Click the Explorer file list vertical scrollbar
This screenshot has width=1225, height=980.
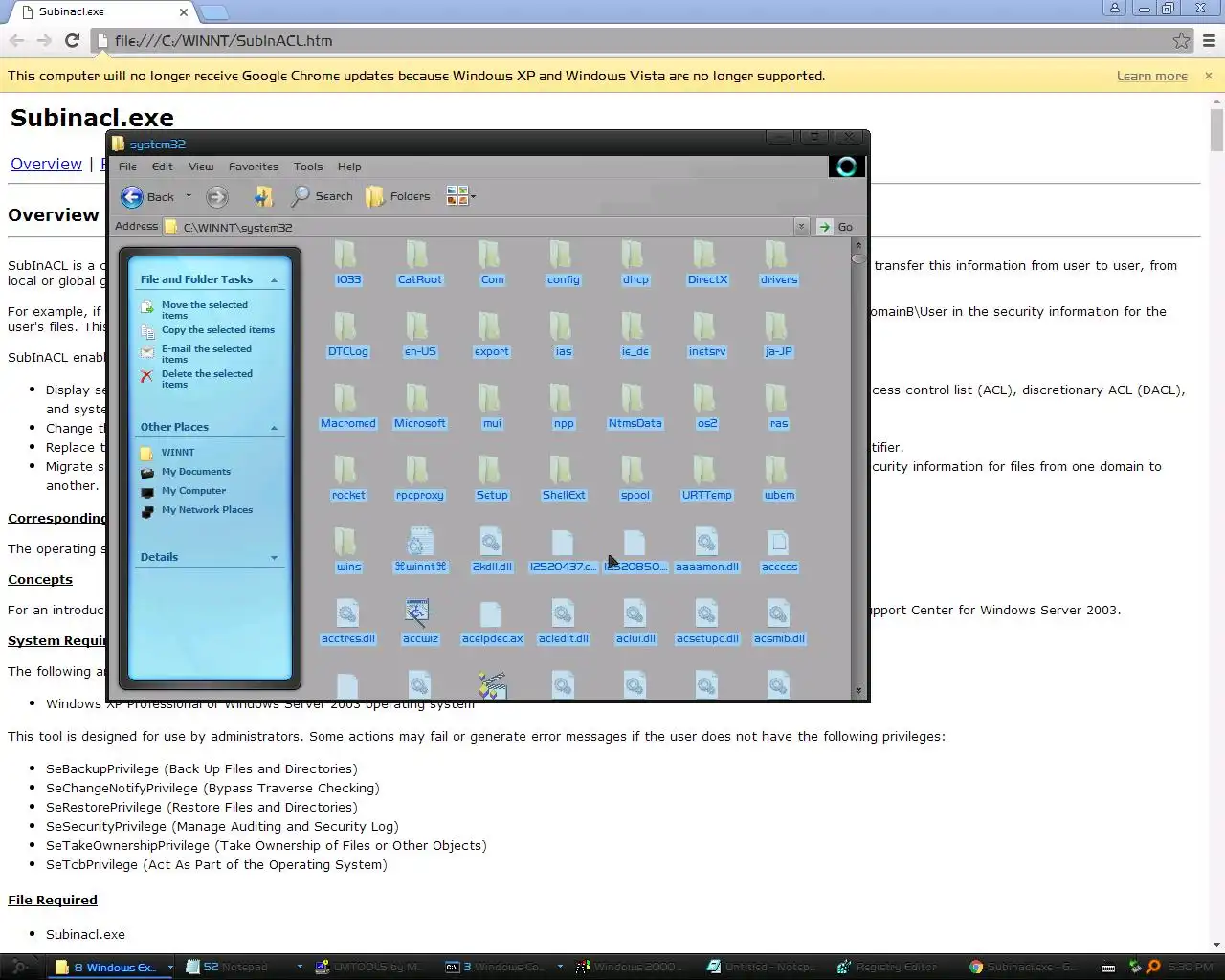pos(857,469)
